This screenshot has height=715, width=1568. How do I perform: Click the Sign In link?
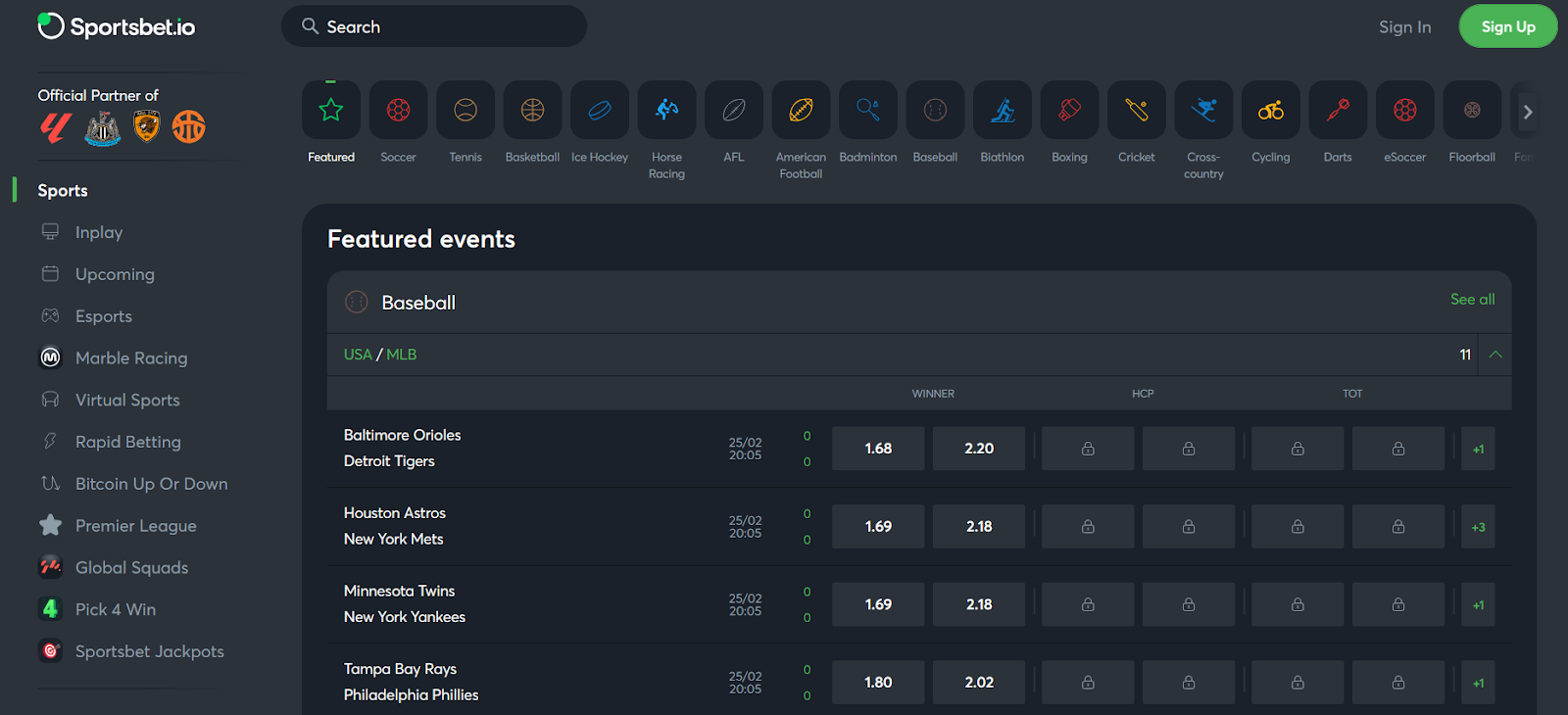point(1404,26)
